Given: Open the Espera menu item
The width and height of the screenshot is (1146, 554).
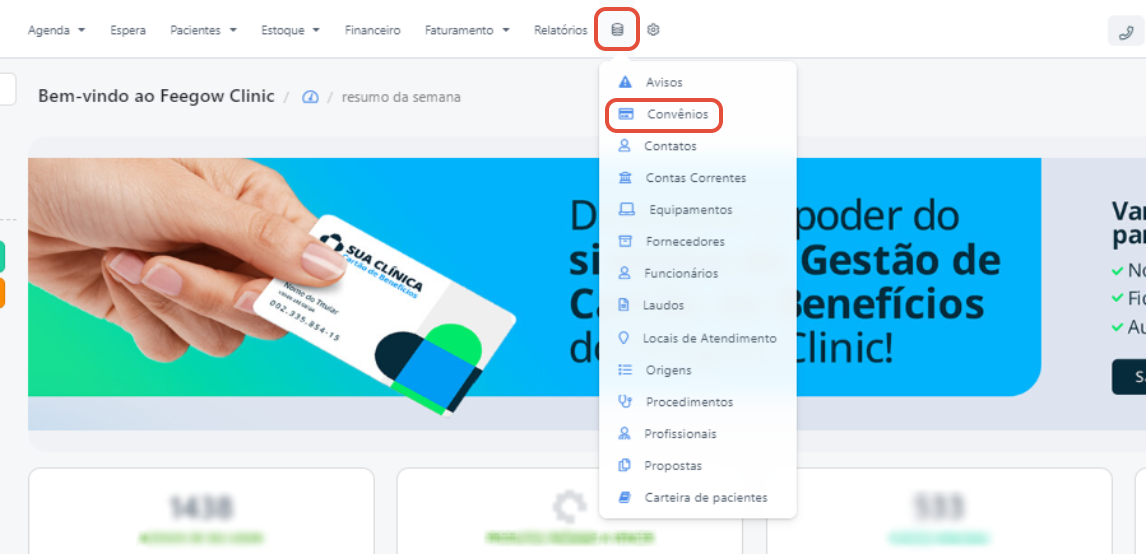Looking at the screenshot, I should pyautogui.click(x=128, y=30).
